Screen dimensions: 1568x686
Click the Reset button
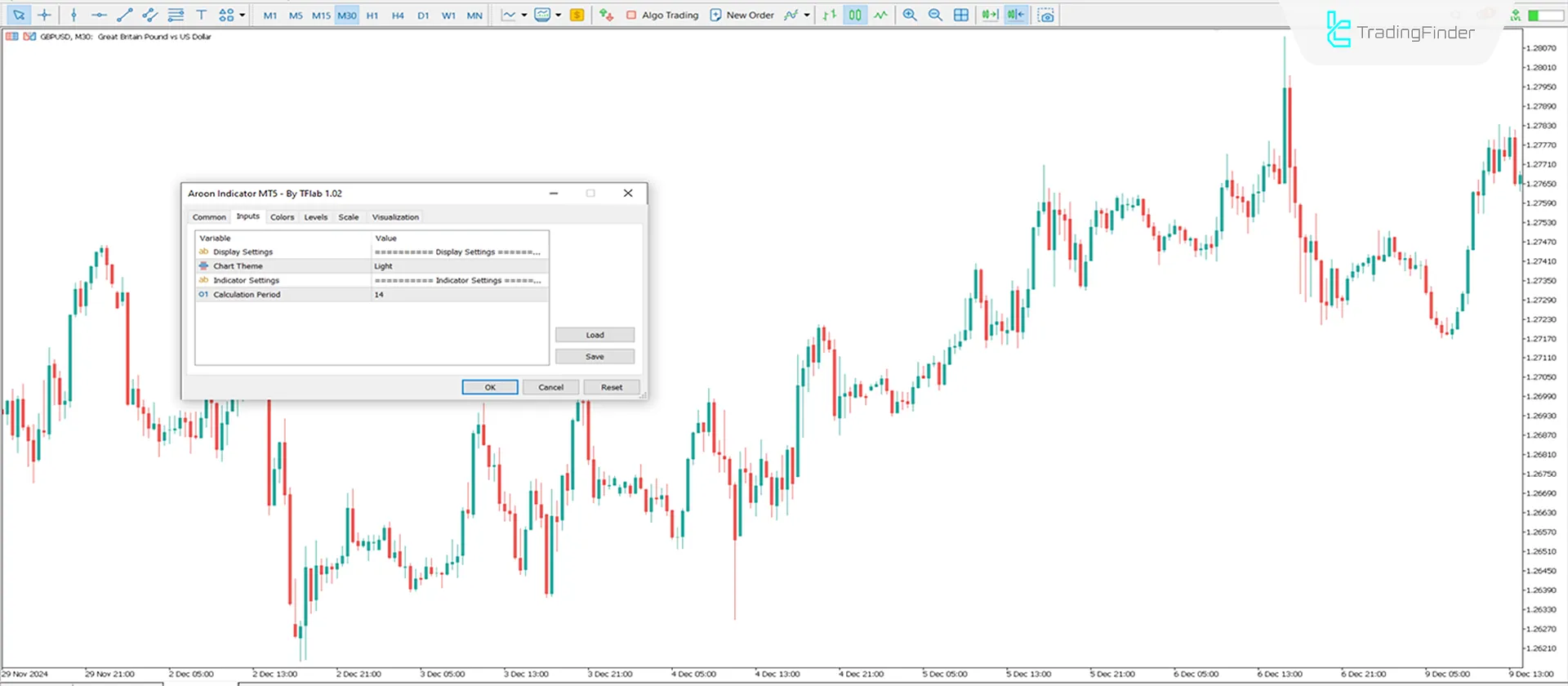pos(611,387)
